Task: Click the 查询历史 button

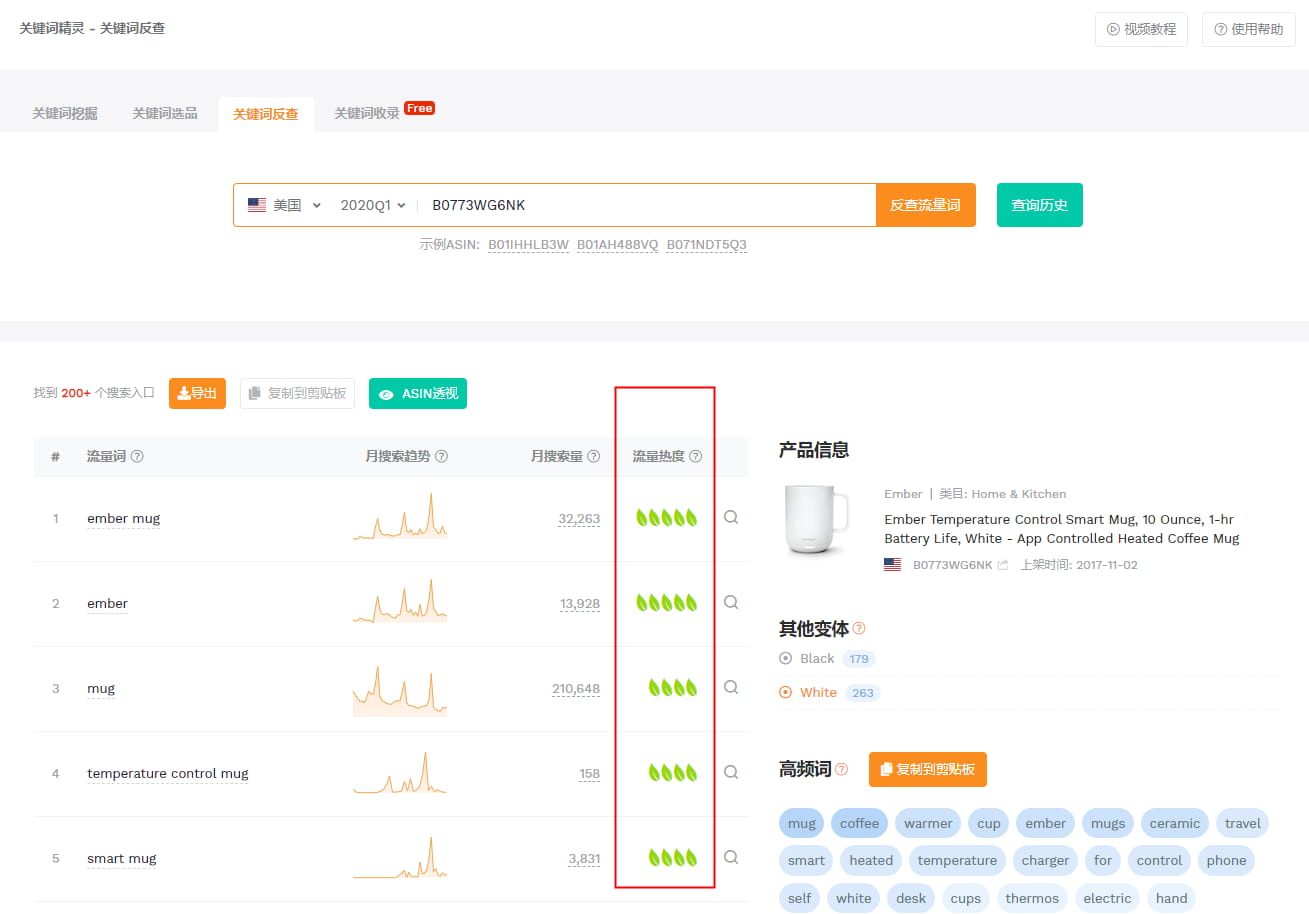Action: pos(1039,205)
